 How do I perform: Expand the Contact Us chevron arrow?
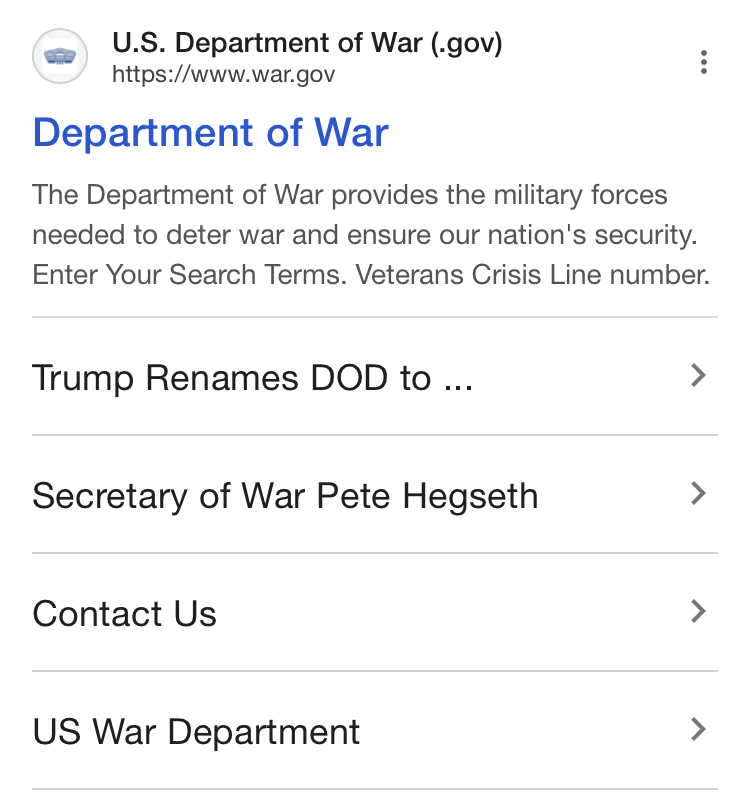699,612
